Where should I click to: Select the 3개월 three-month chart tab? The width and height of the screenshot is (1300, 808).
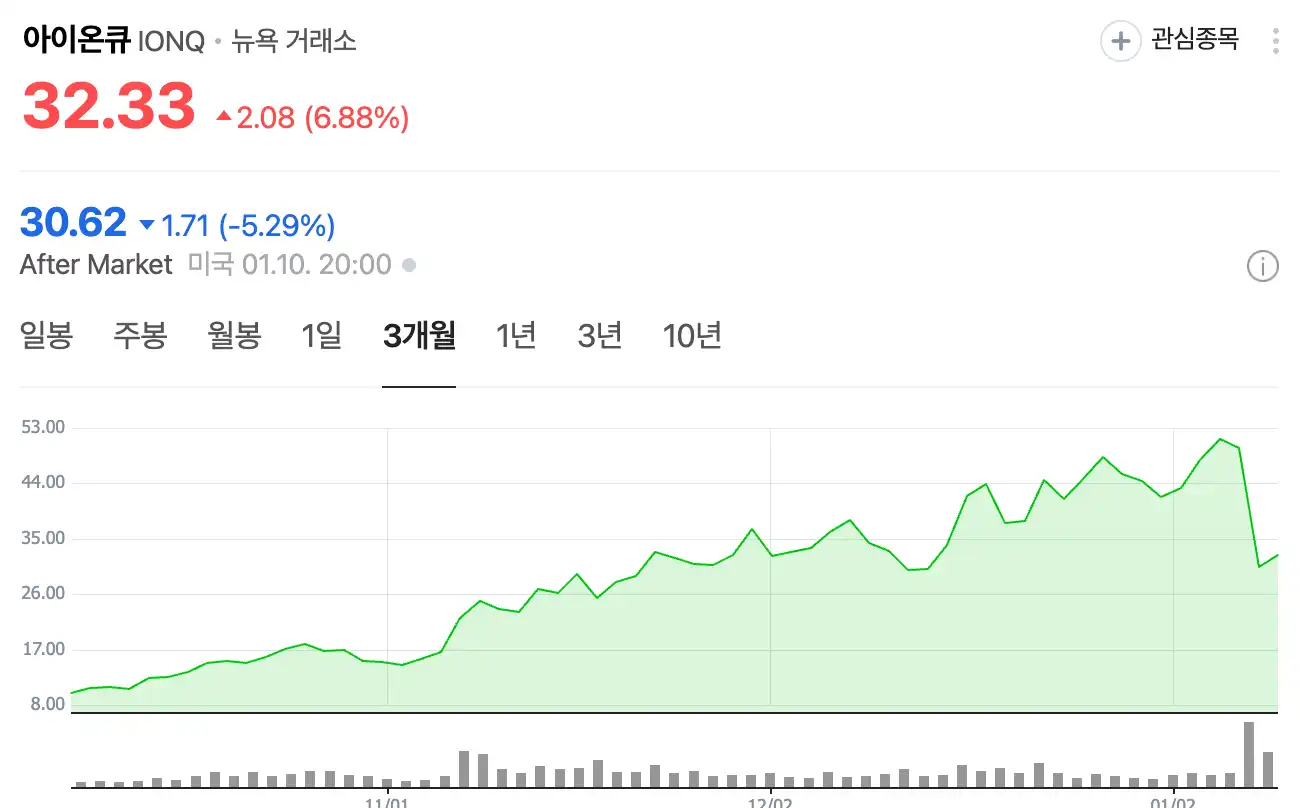pyautogui.click(x=419, y=337)
